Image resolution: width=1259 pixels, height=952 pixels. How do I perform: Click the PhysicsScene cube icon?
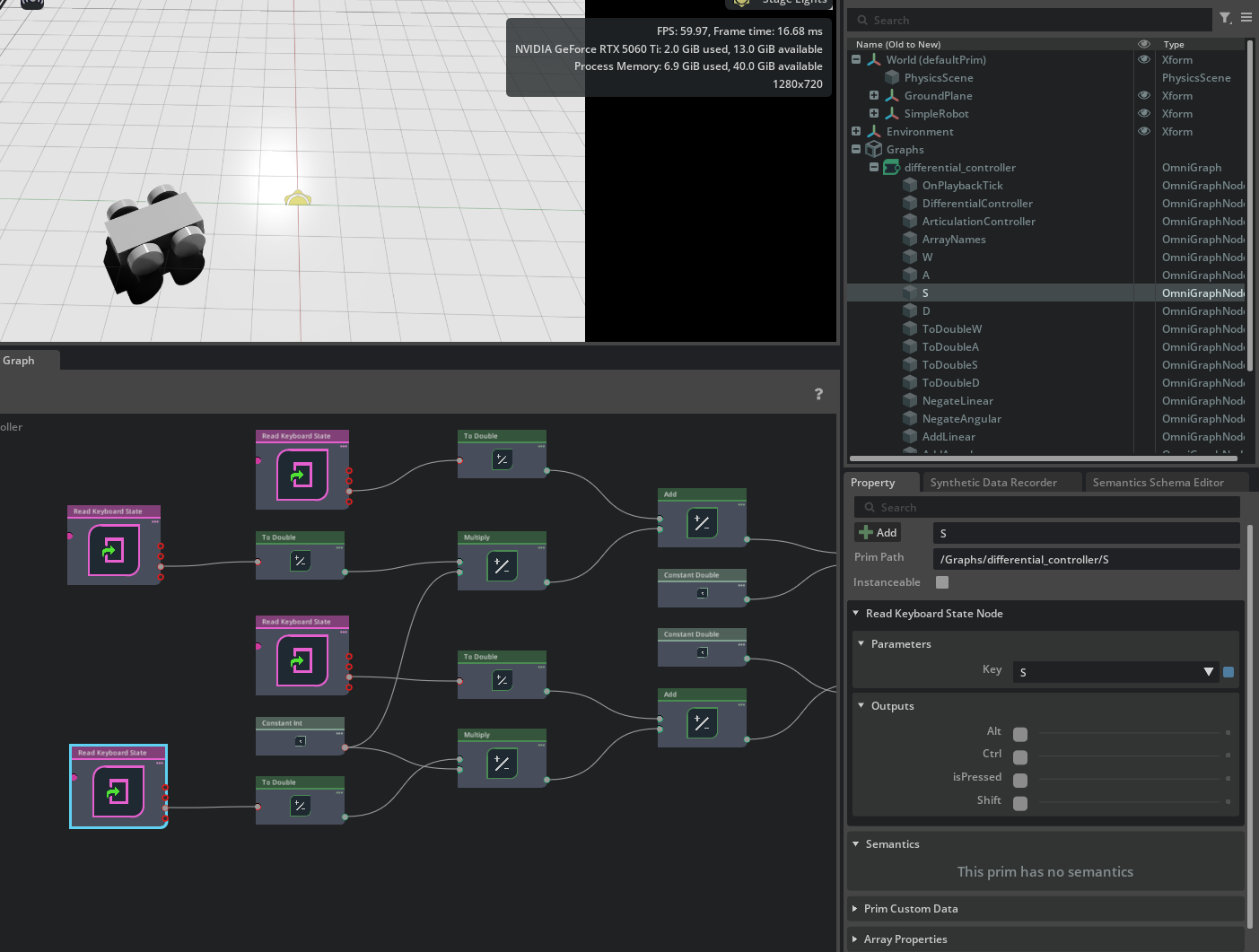[892, 78]
